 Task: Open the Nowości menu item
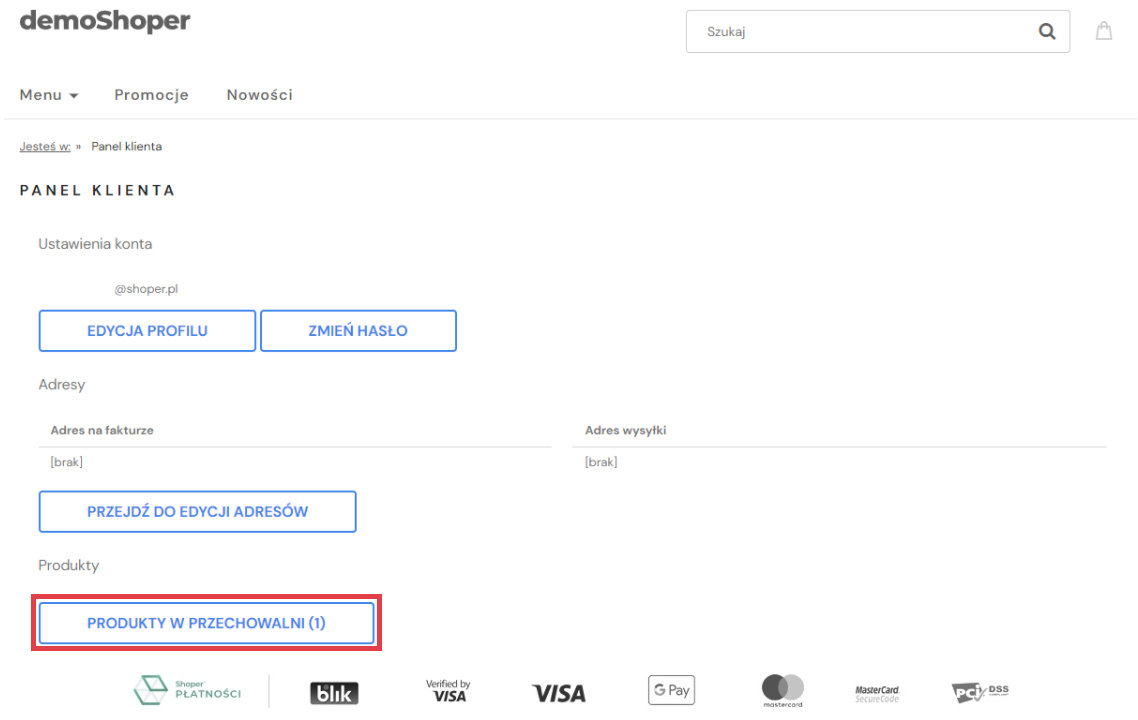pyautogui.click(x=259, y=95)
